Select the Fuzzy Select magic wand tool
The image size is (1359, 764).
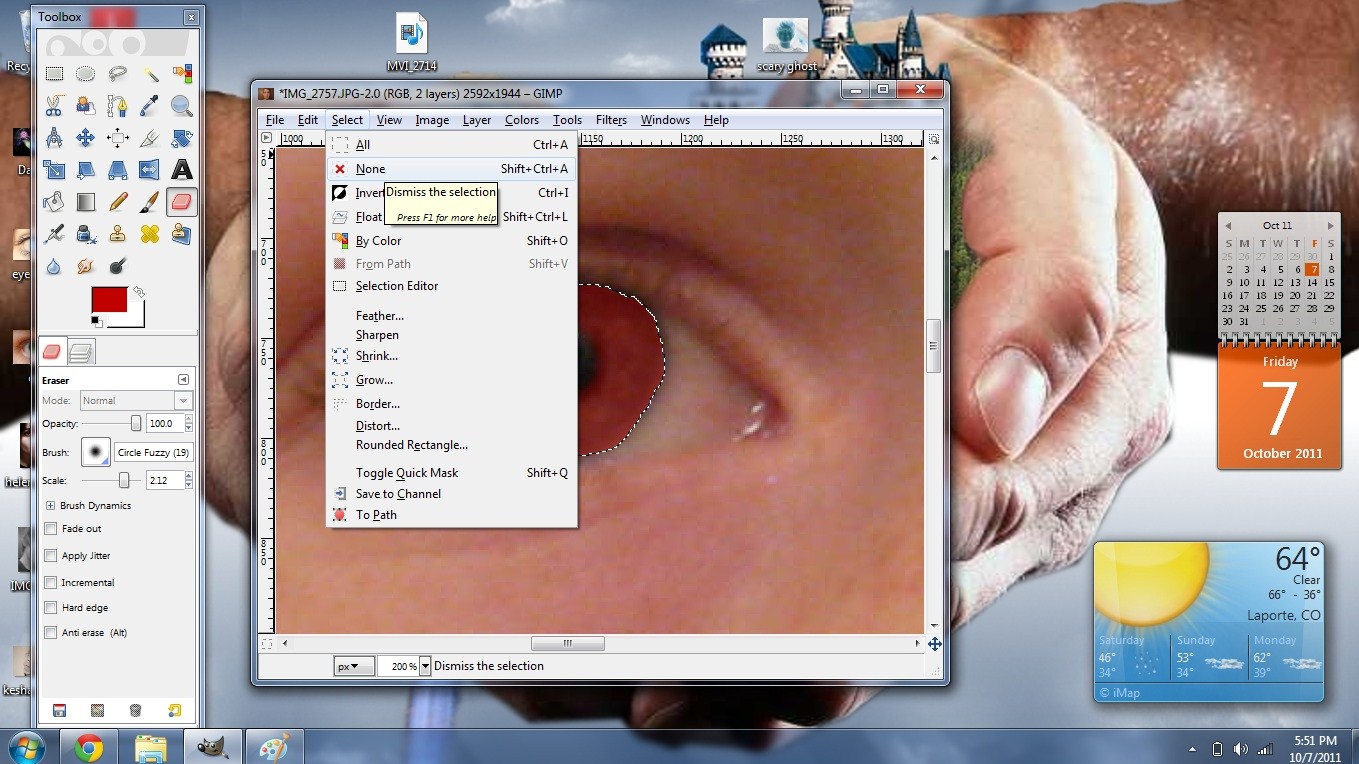pyautogui.click(x=150, y=74)
